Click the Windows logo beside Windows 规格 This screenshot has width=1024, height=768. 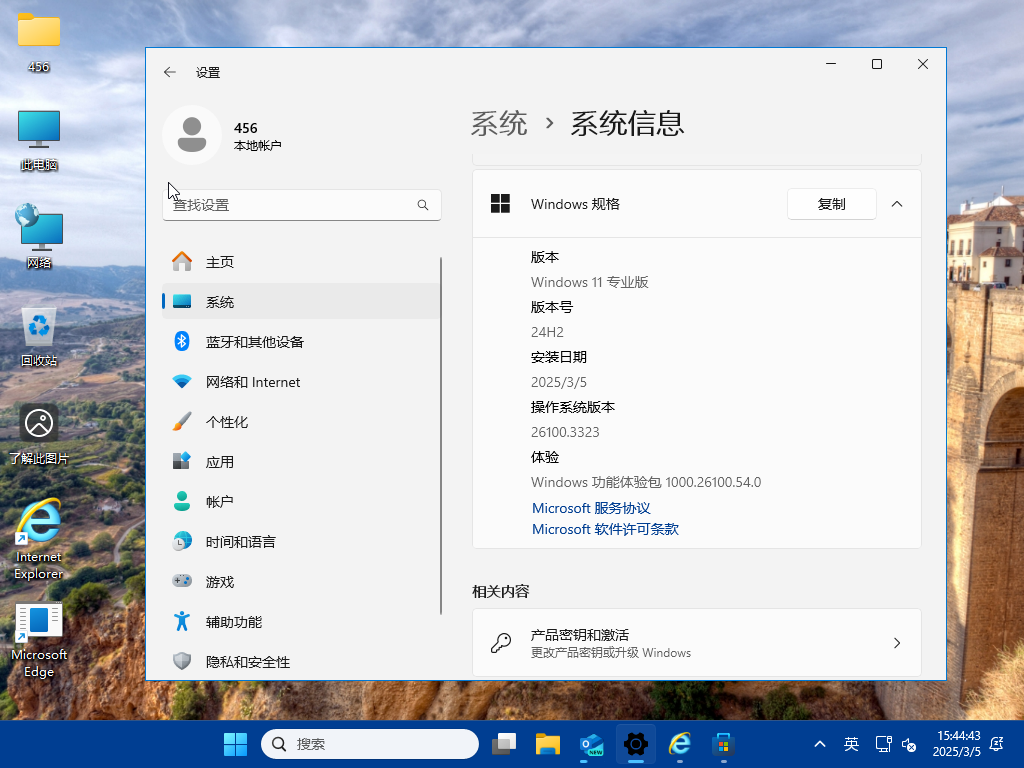(500, 204)
